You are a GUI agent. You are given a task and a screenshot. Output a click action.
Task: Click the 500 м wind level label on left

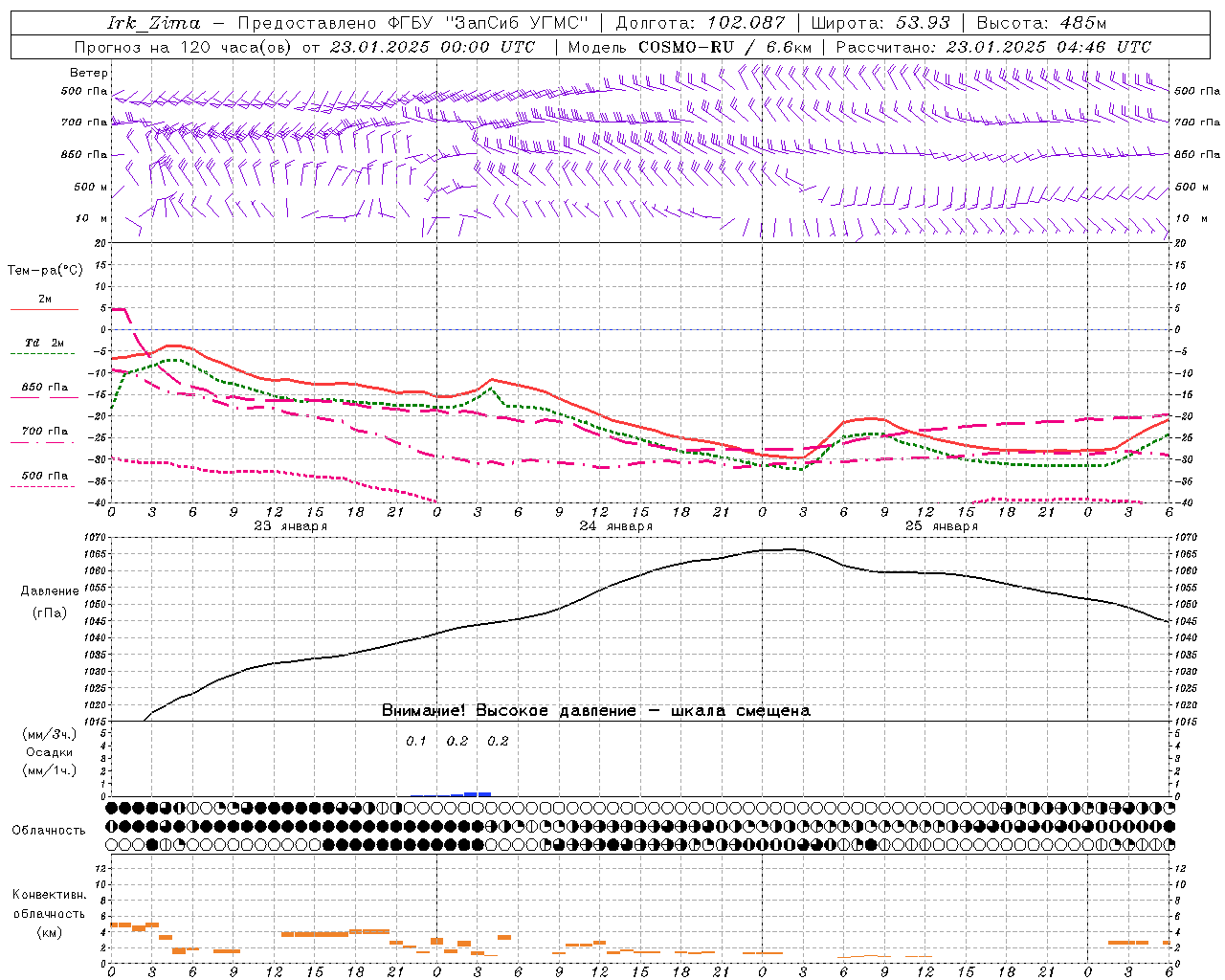(91, 187)
